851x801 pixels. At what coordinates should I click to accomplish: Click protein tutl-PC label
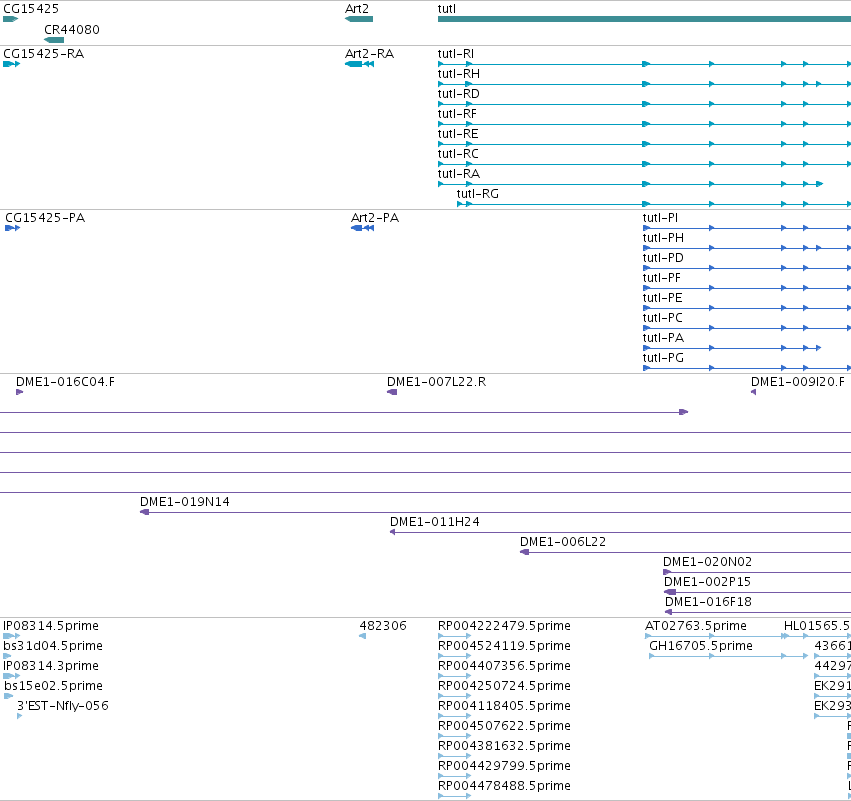pyautogui.click(x=663, y=318)
